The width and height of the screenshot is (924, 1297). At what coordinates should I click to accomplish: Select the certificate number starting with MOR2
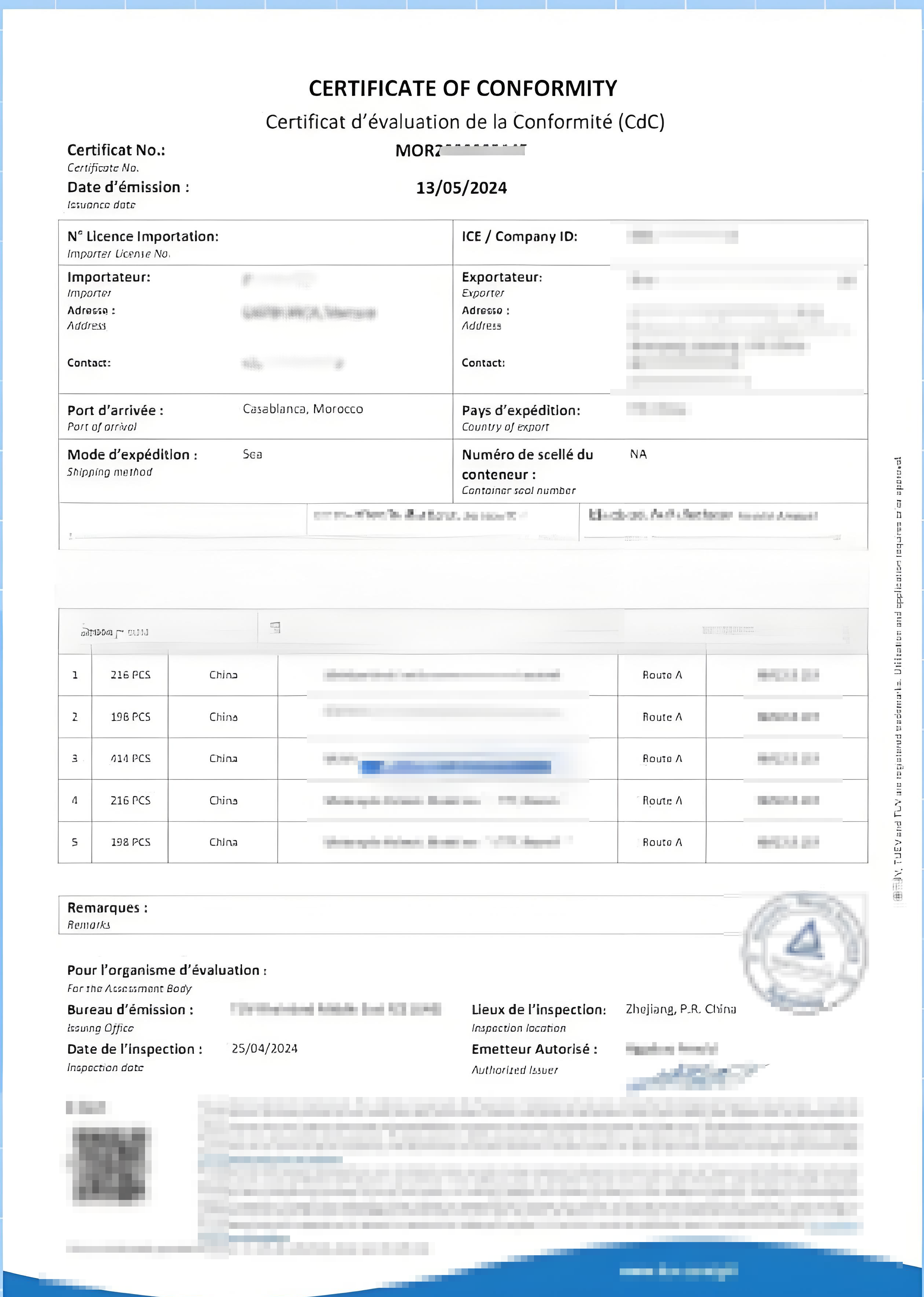pyautogui.click(x=460, y=150)
